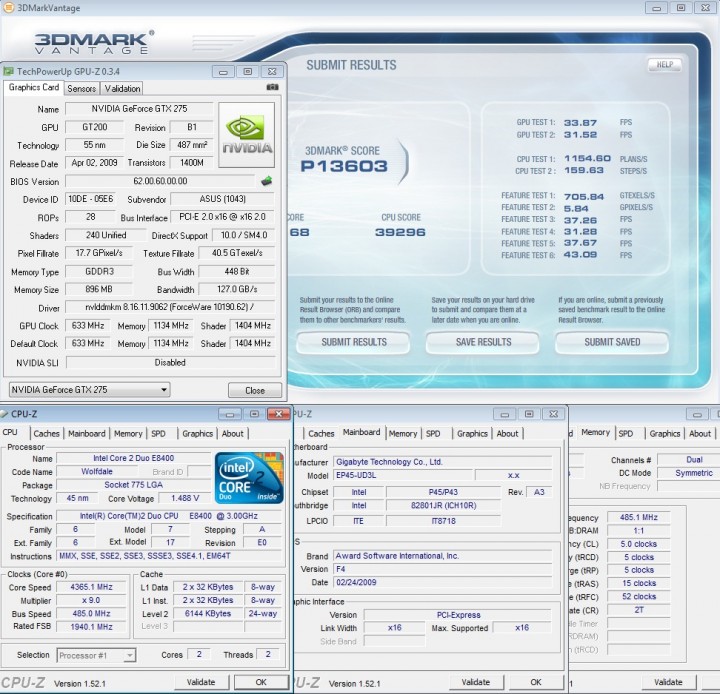Click the Southbridge value 82801JR (ICH10R)
The width and height of the screenshot is (720, 694).
coord(444,506)
